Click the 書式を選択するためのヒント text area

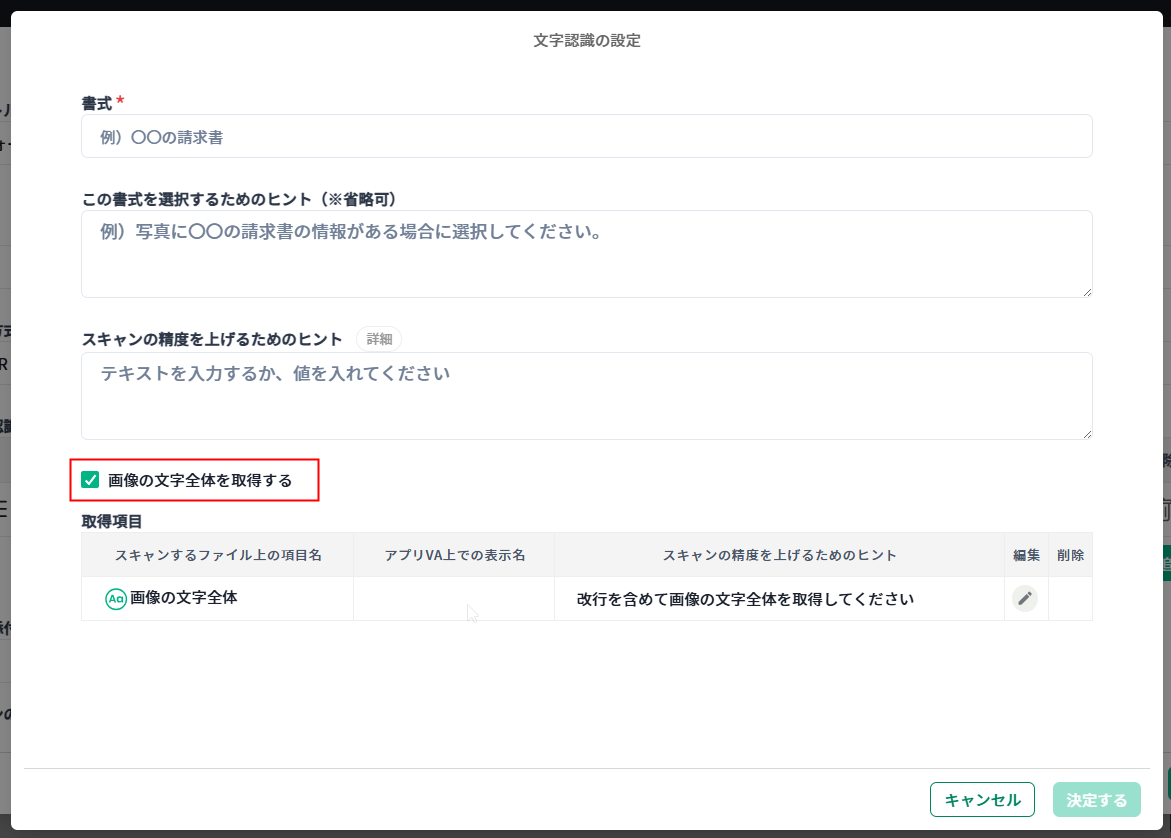tap(586, 253)
